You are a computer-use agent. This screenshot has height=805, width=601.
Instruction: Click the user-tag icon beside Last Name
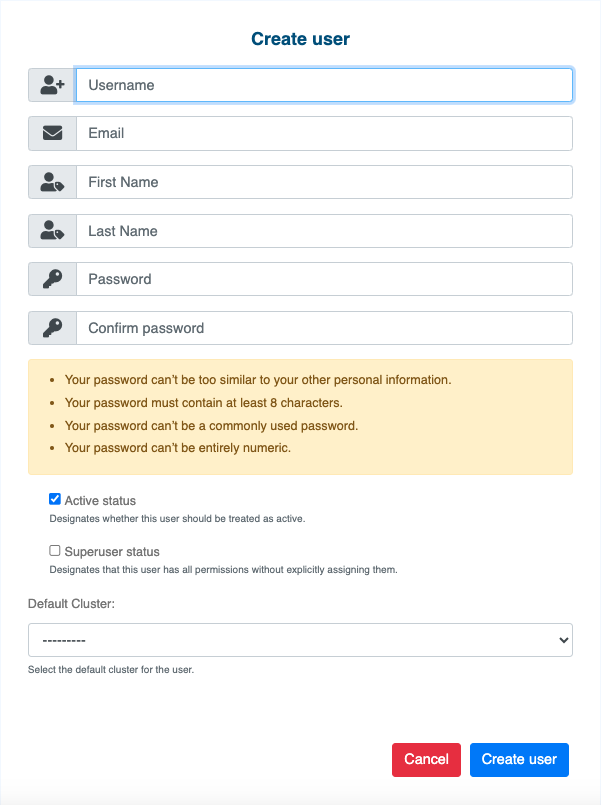[52, 231]
